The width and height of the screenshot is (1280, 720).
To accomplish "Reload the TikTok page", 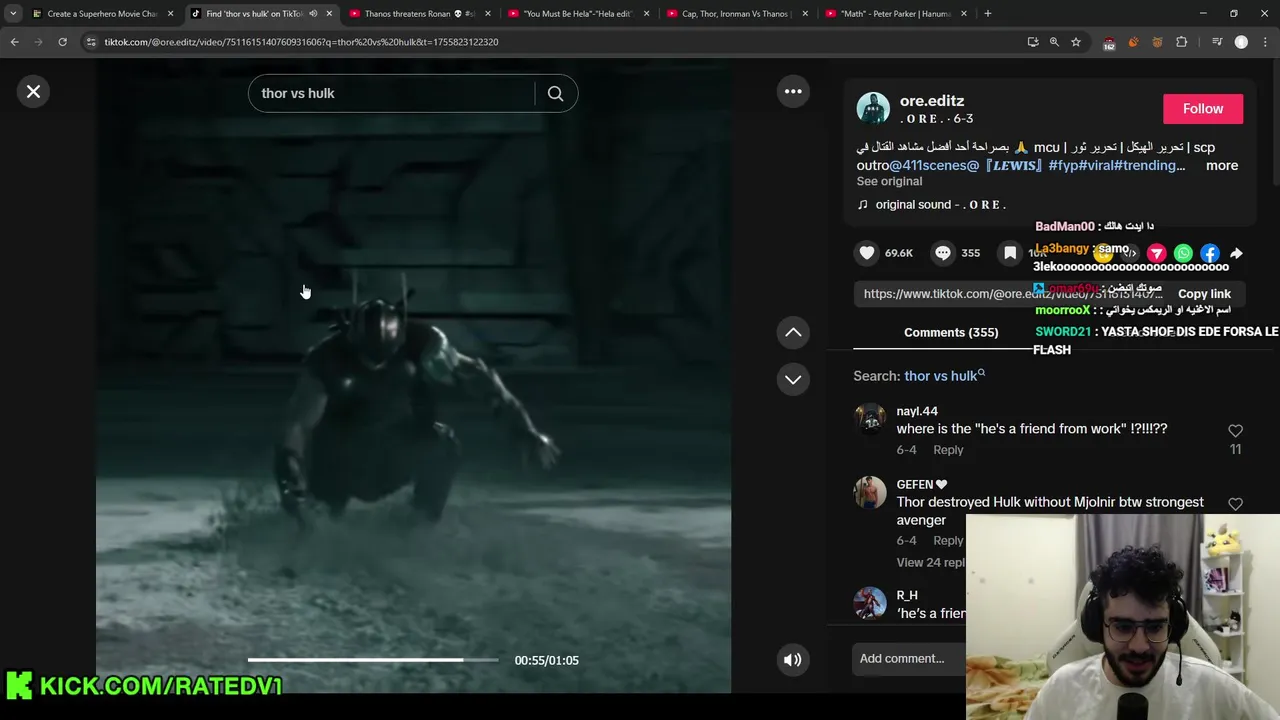I will pos(62,42).
